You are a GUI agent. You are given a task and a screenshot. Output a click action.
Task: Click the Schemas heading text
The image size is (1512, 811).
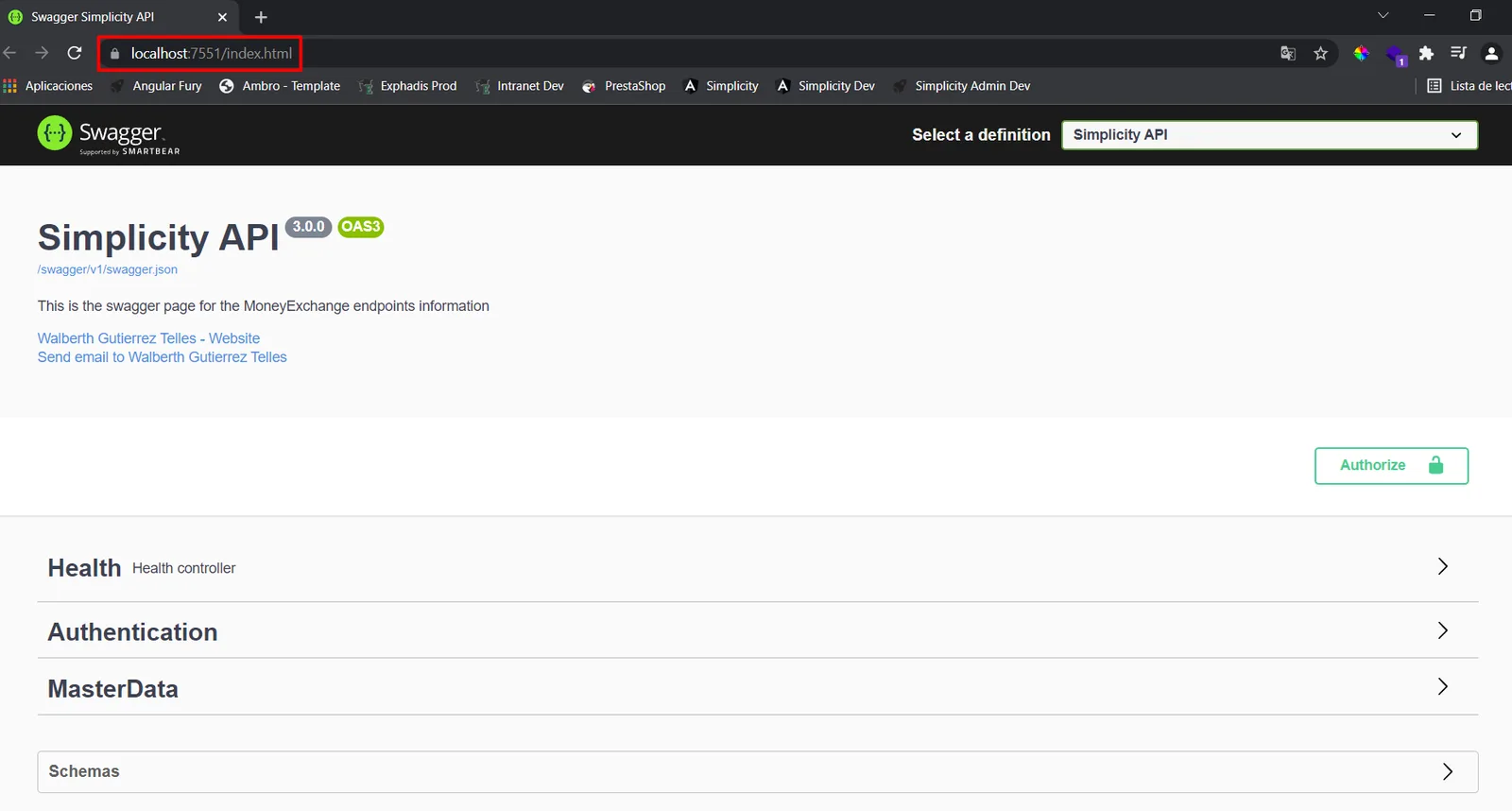84,771
